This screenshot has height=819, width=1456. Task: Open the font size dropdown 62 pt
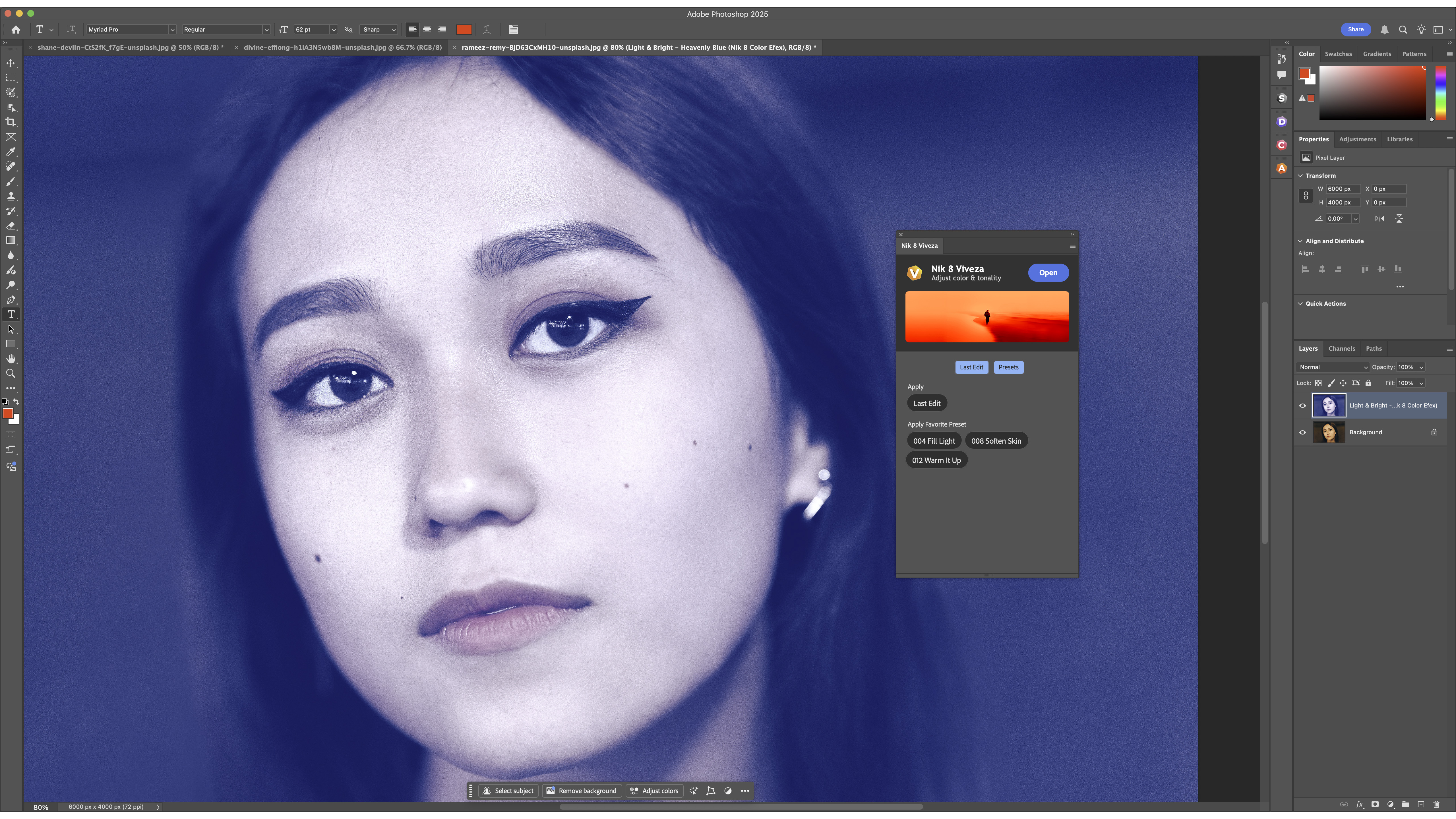[x=334, y=29]
